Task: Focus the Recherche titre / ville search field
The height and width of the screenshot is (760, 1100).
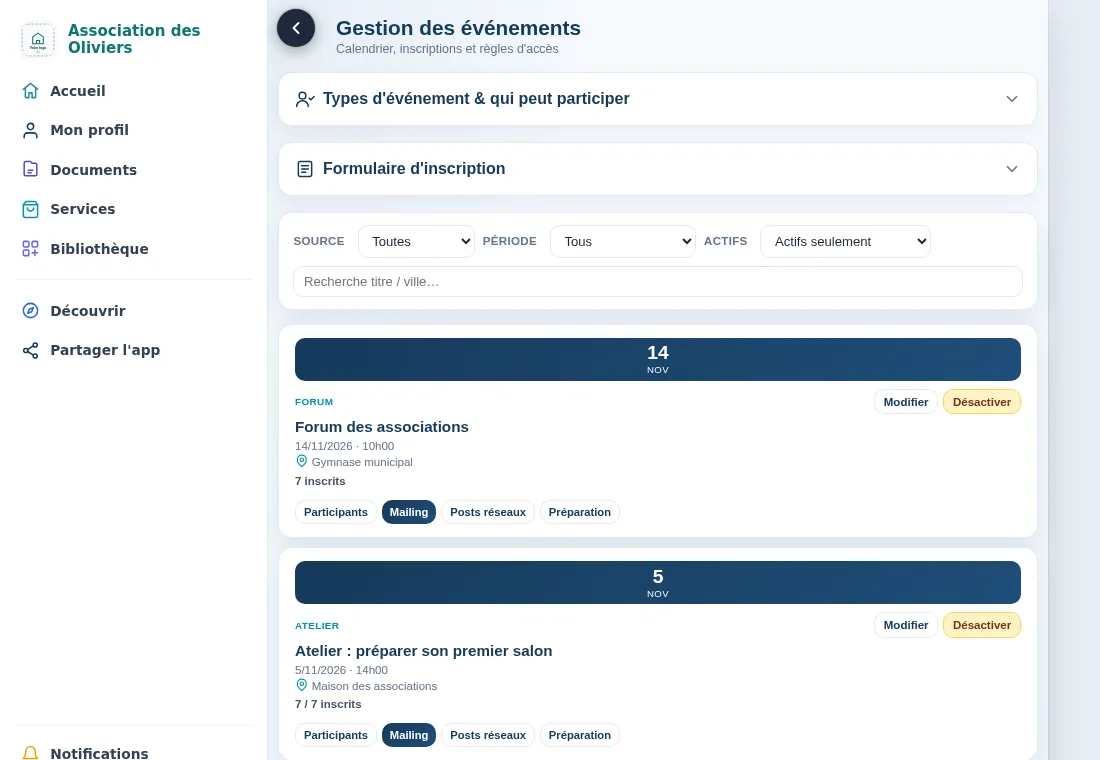Action: (x=657, y=281)
